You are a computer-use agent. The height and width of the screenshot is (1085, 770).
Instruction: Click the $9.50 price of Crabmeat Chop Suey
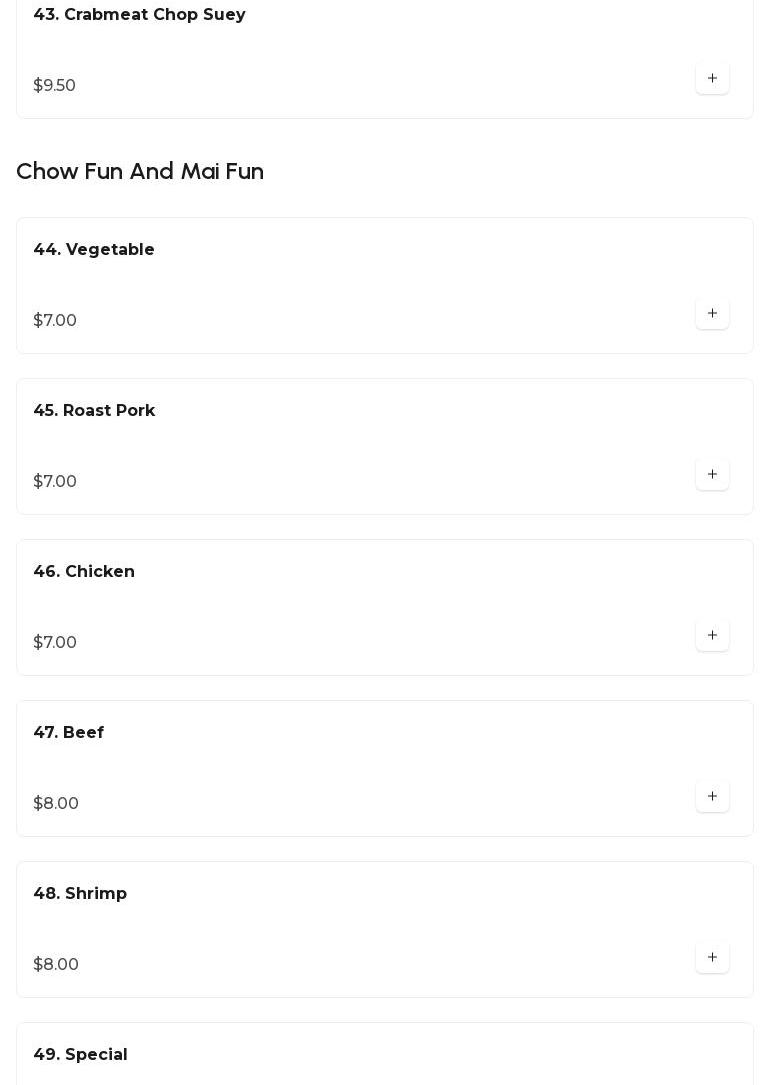coord(55,86)
